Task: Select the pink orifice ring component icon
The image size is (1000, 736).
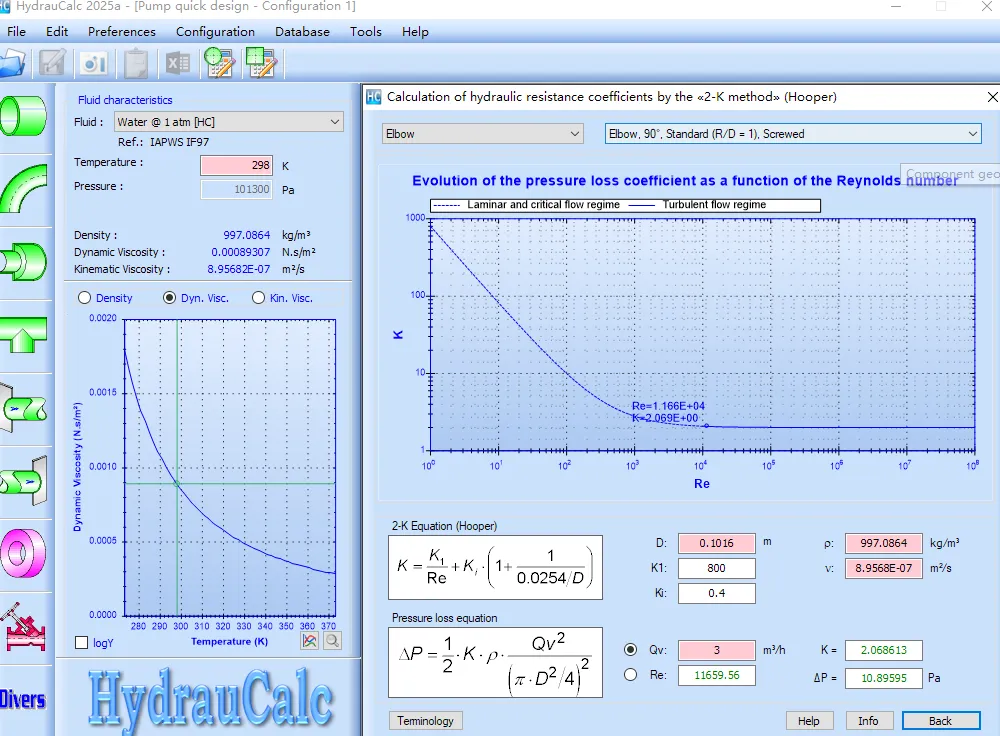Action: 24,554
